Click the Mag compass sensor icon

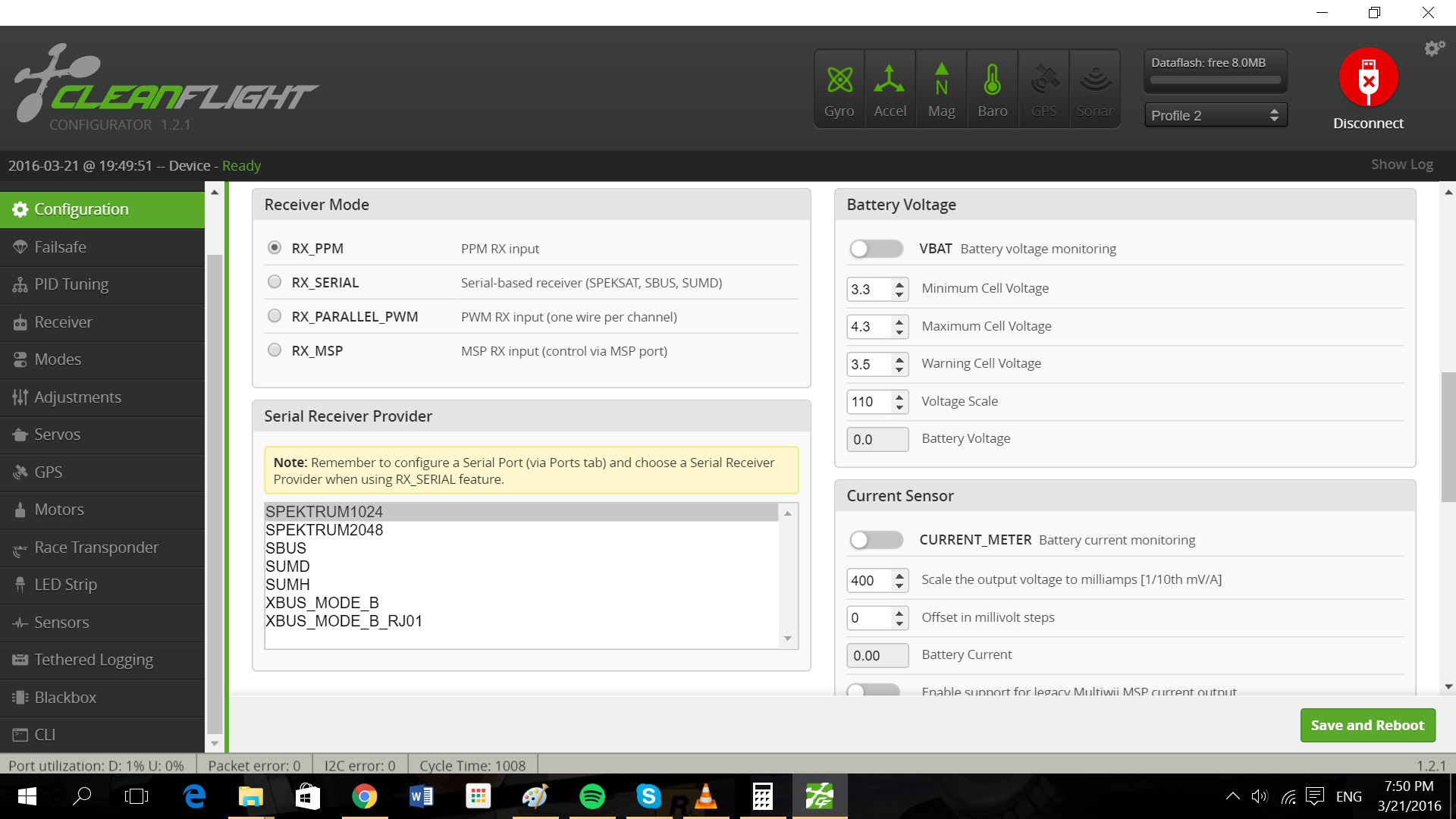click(x=941, y=80)
